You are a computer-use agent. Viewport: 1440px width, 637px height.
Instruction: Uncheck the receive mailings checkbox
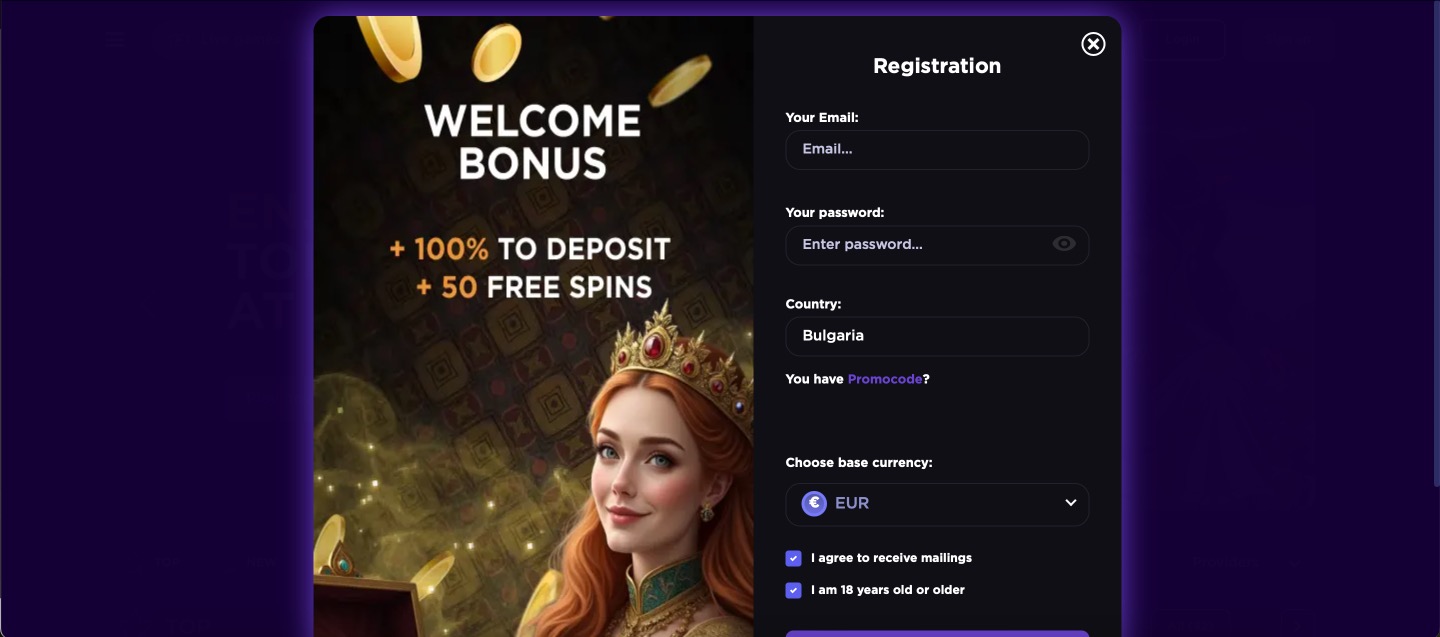pyautogui.click(x=794, y=558)
